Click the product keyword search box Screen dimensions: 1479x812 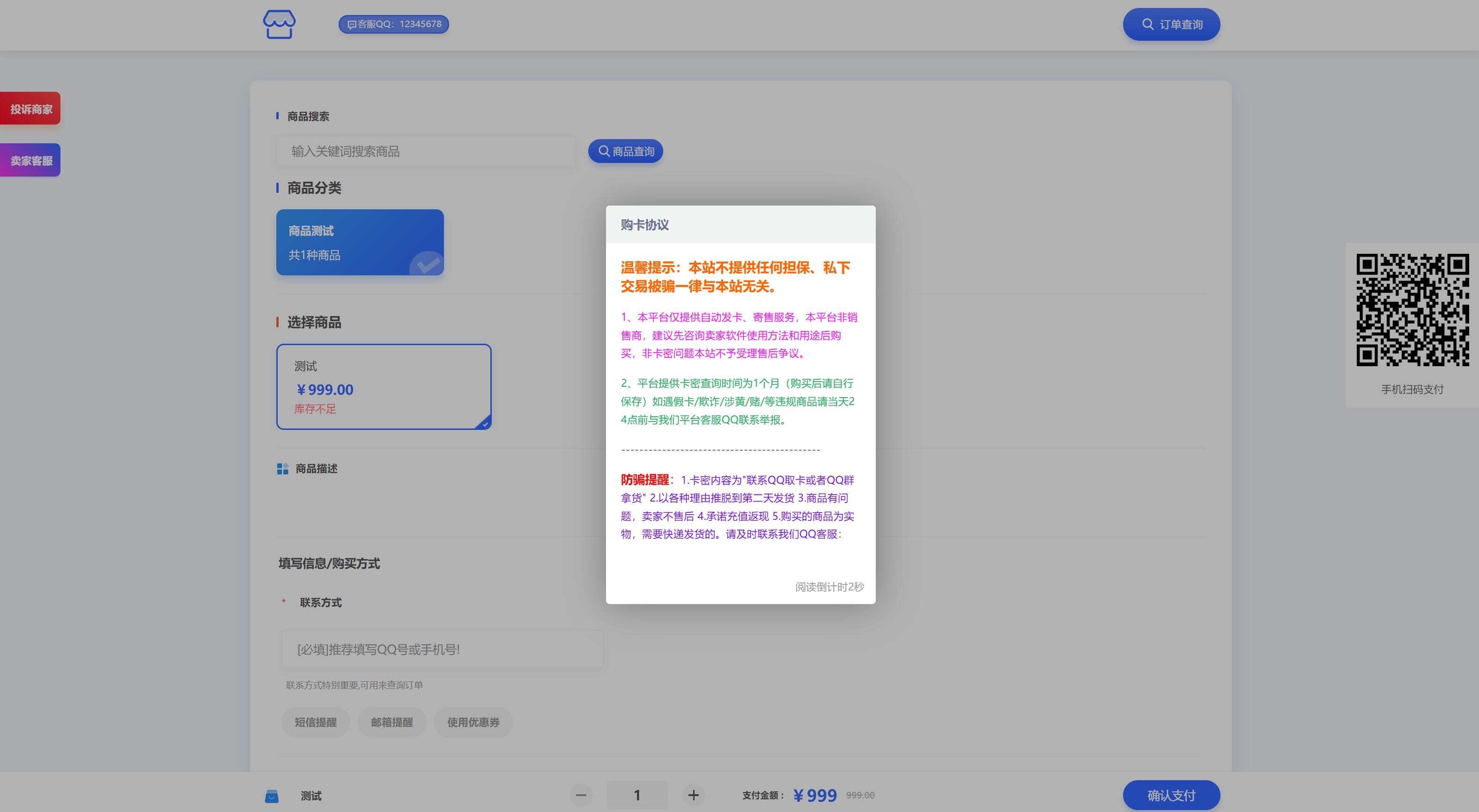(x=425, y=151)
